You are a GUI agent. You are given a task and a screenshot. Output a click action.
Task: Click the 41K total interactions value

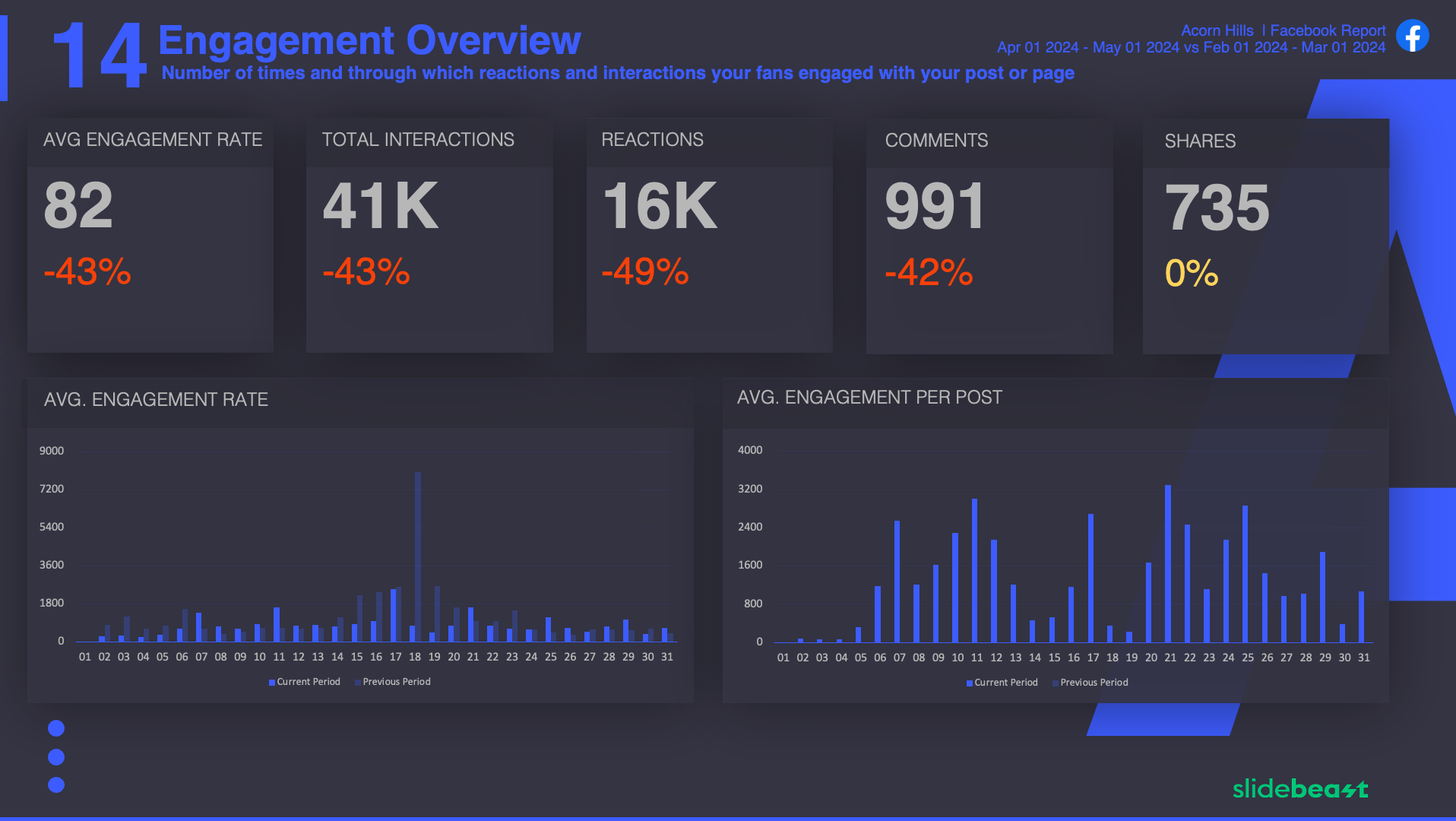(x=381, y=205)
